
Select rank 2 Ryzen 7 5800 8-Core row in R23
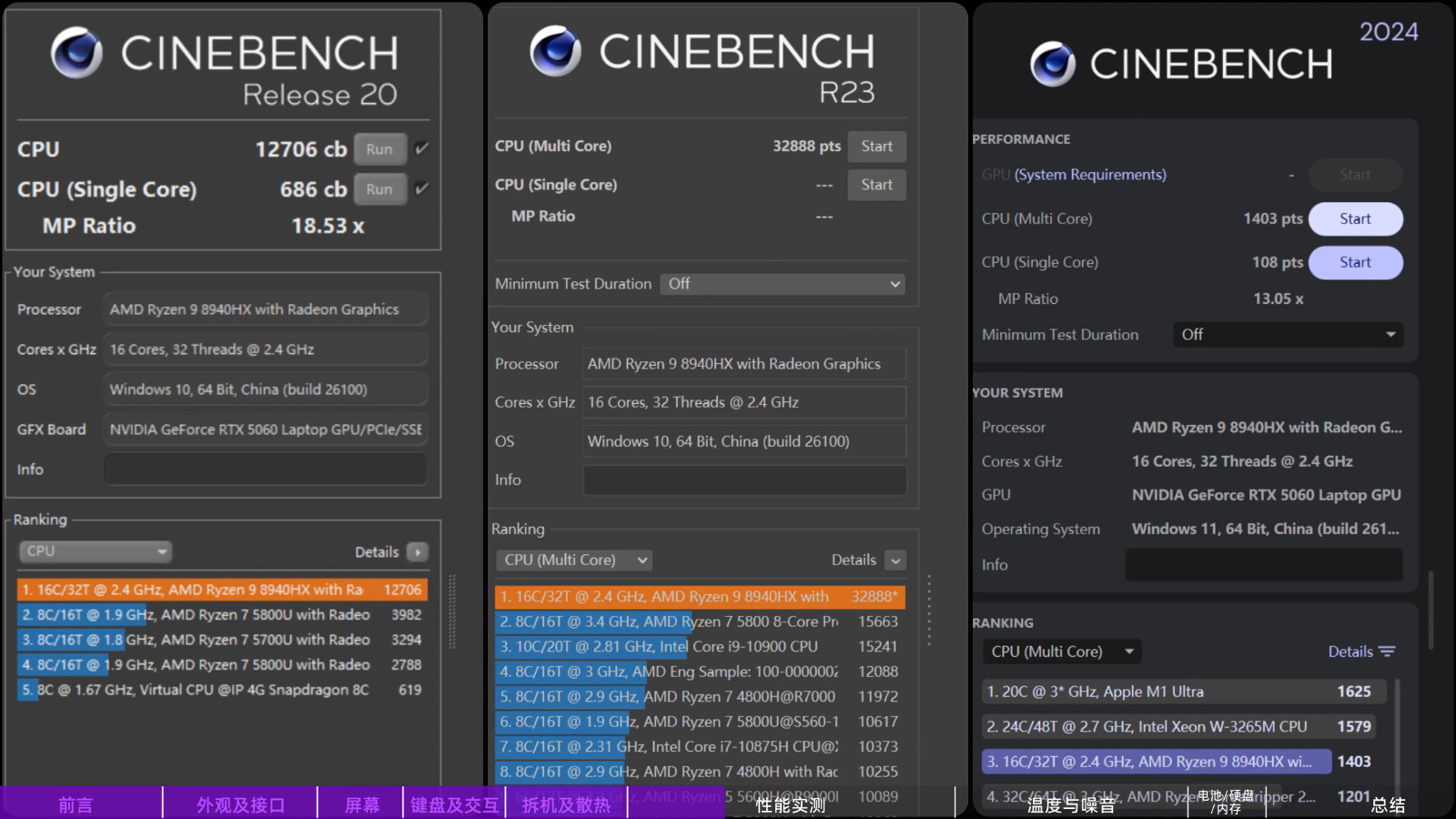click(700, 622)
